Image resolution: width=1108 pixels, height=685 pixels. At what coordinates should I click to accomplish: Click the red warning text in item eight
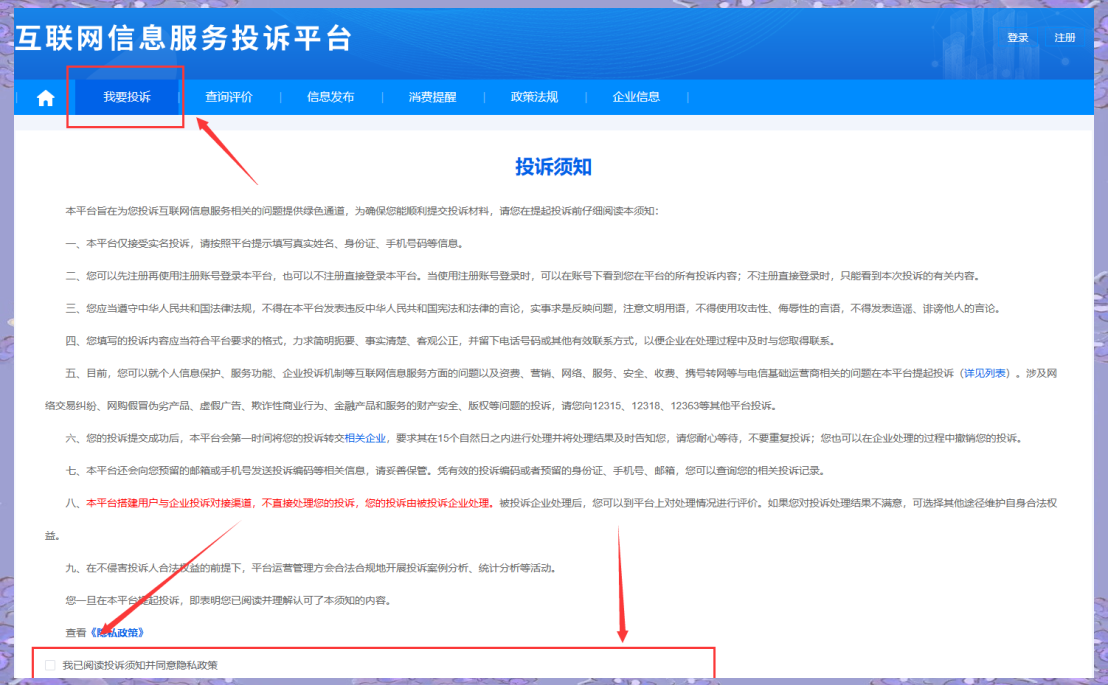(290, 503)
